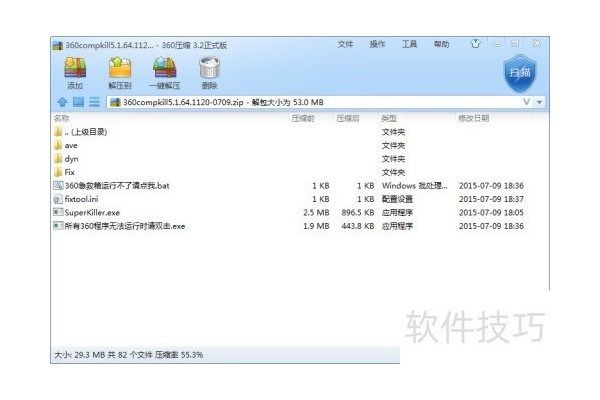Screen dimensions: 600x400
Task: Click the 360急救箱运行不了请点我.bat file icon
Action: pyautogui.click(x=58, y=185)
